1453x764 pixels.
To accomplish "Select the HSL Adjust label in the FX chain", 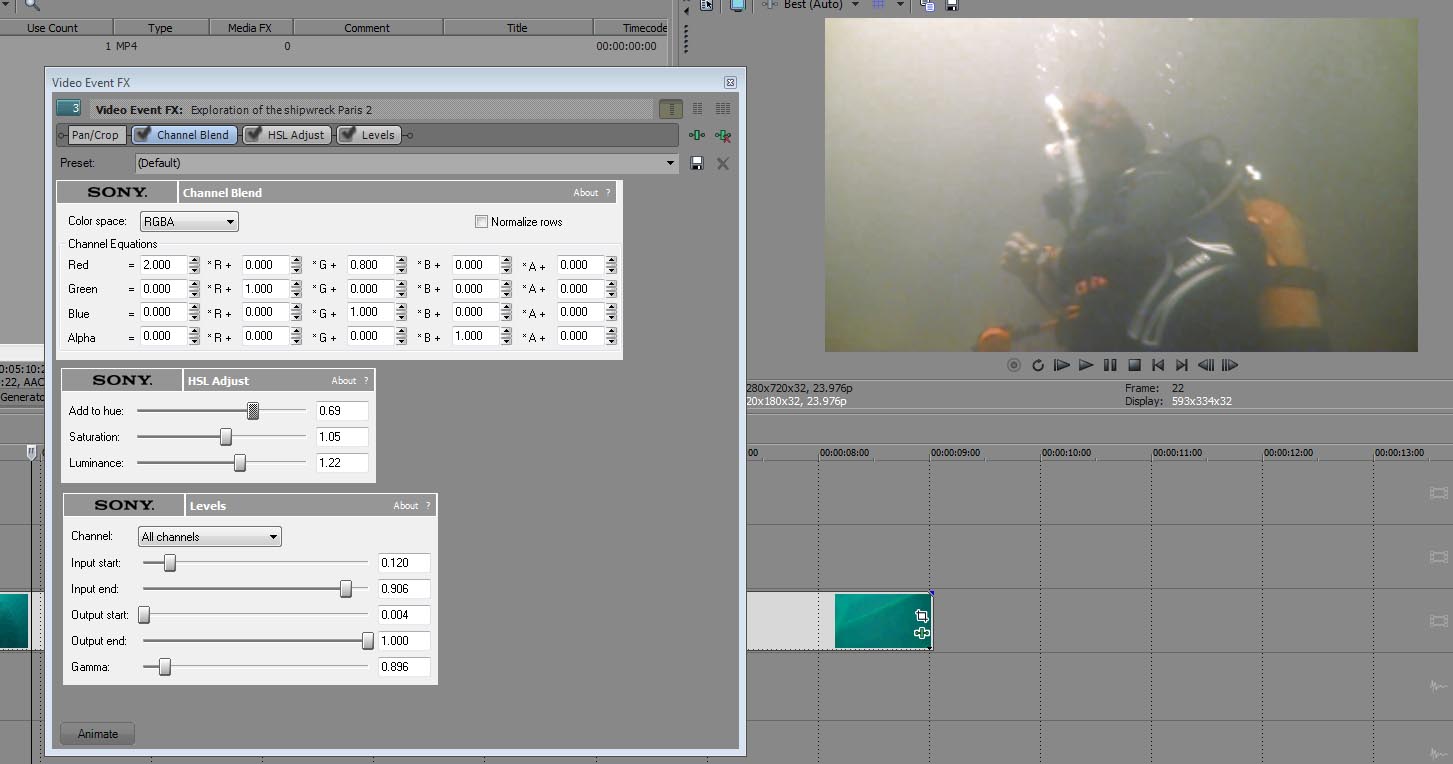I will coord(296,135).
